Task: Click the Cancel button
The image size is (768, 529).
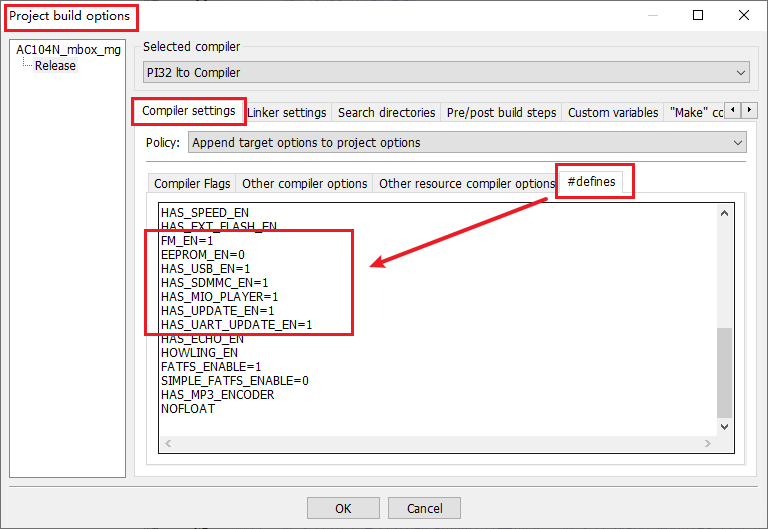Action: point(424,508)
